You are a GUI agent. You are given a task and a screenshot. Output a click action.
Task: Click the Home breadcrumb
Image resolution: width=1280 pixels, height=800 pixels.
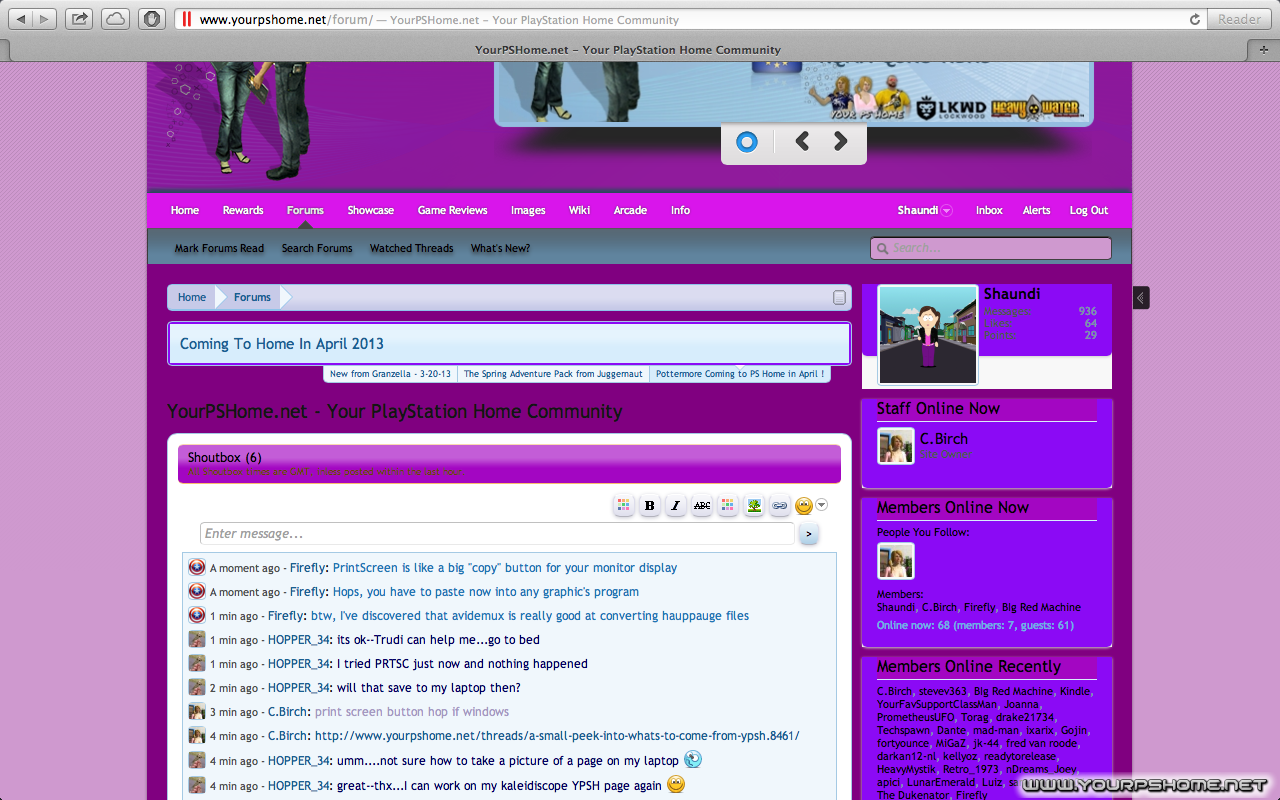(x=192, y=297)
